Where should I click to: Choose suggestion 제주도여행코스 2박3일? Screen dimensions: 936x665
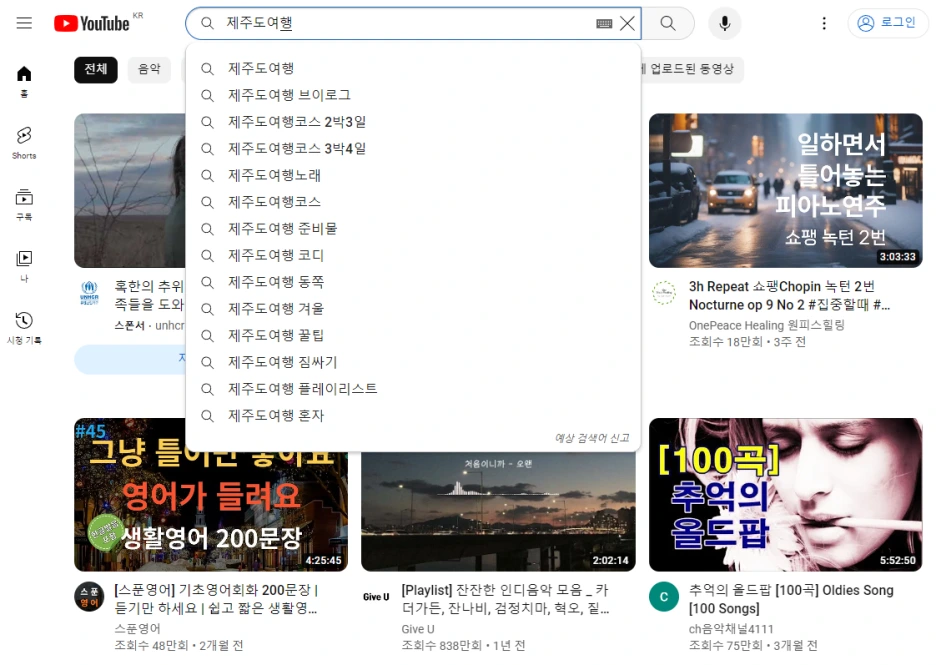(x=413, y=122)
